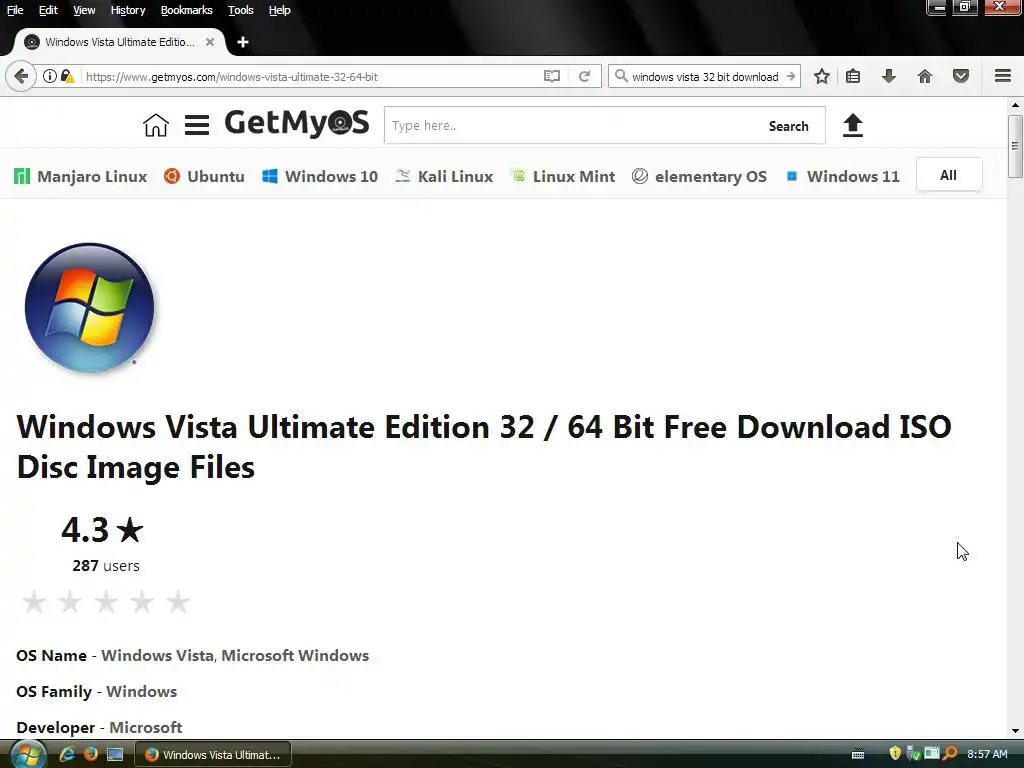1024x768 pixels.
Task: Click the vertical scrollbar thumb
Action: pos(1015,146)
